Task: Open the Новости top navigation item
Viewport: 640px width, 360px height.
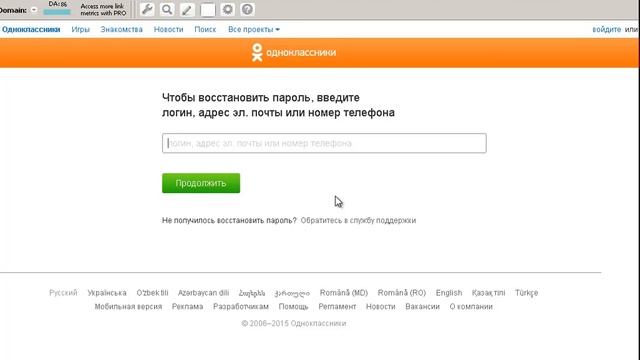Action: click(169, 29)
